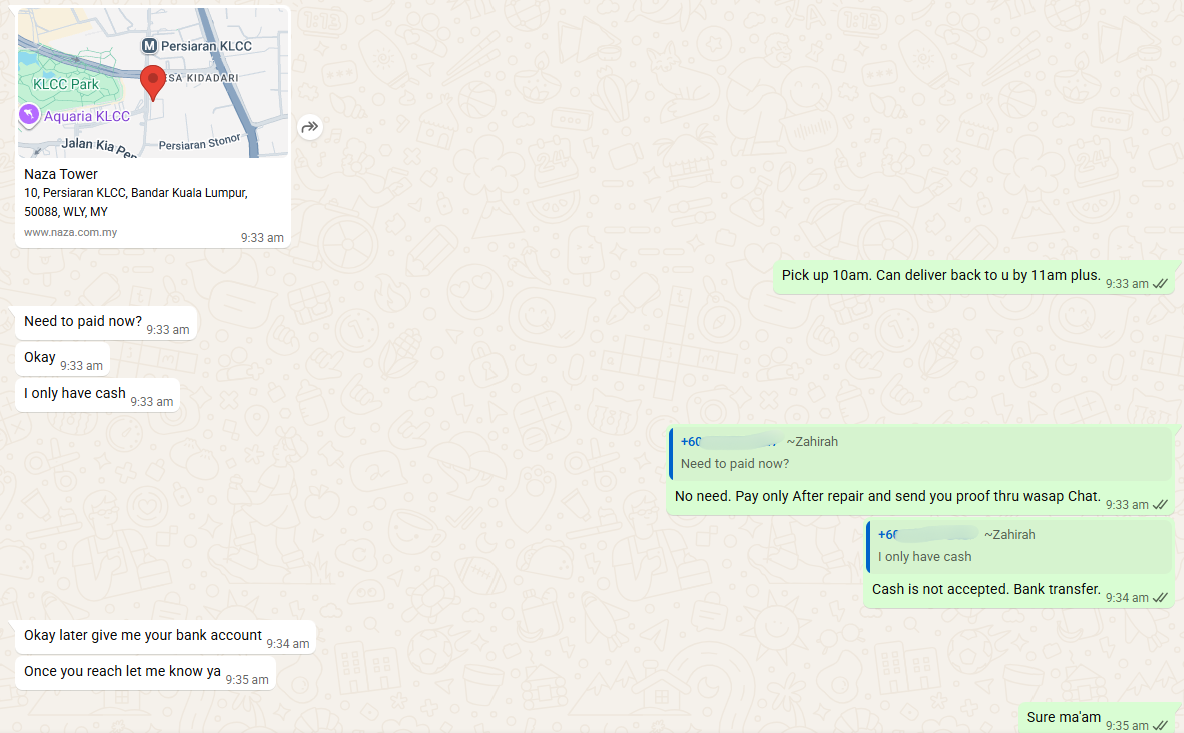Click the 9:33 am timestamp on the location card
This screenshot has height=733, width=1184.
(262, 238)
